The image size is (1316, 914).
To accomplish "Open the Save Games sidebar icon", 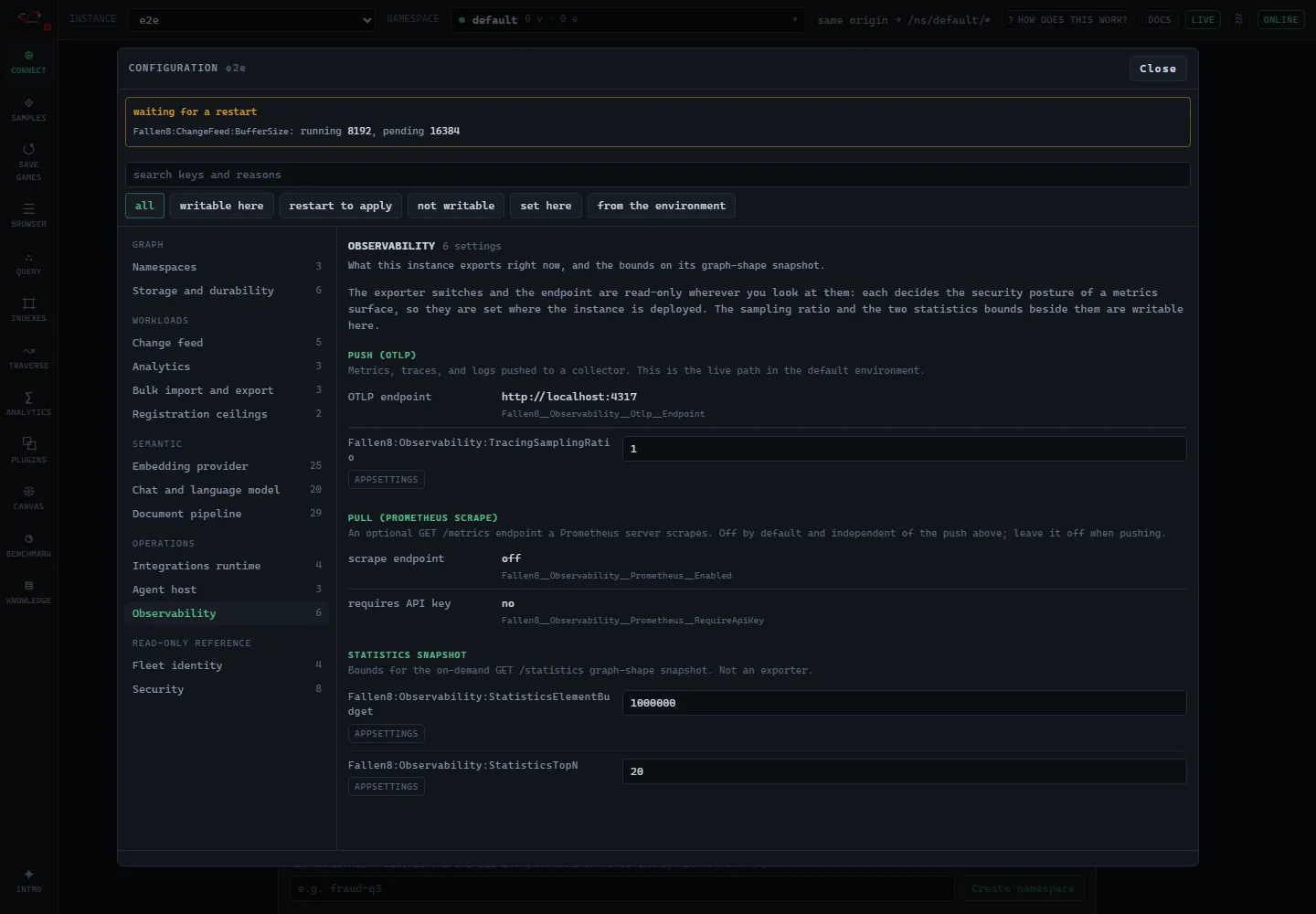I will coord(28,163).
